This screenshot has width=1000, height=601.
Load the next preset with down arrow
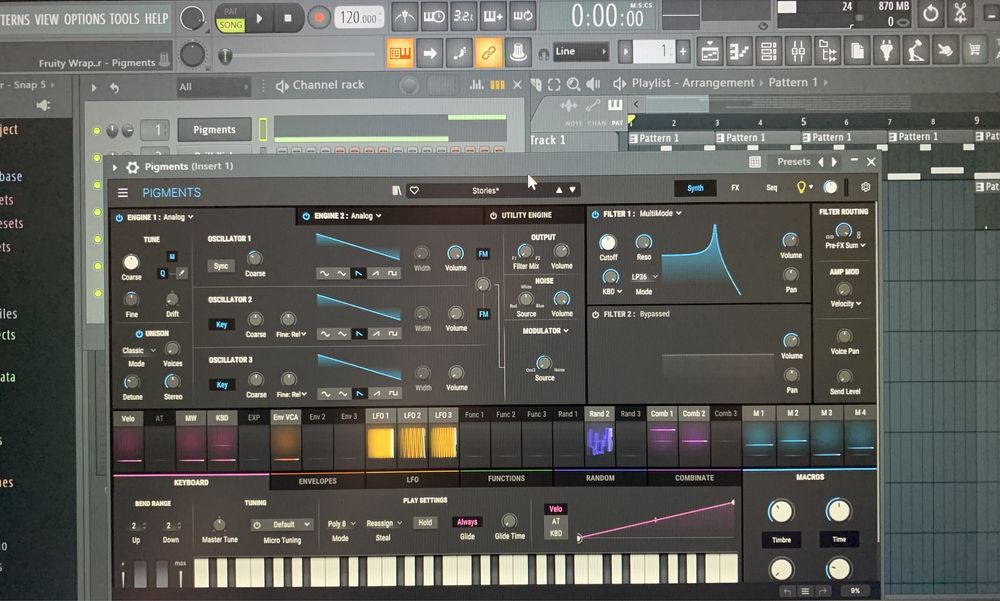click(x=573, y=189)
